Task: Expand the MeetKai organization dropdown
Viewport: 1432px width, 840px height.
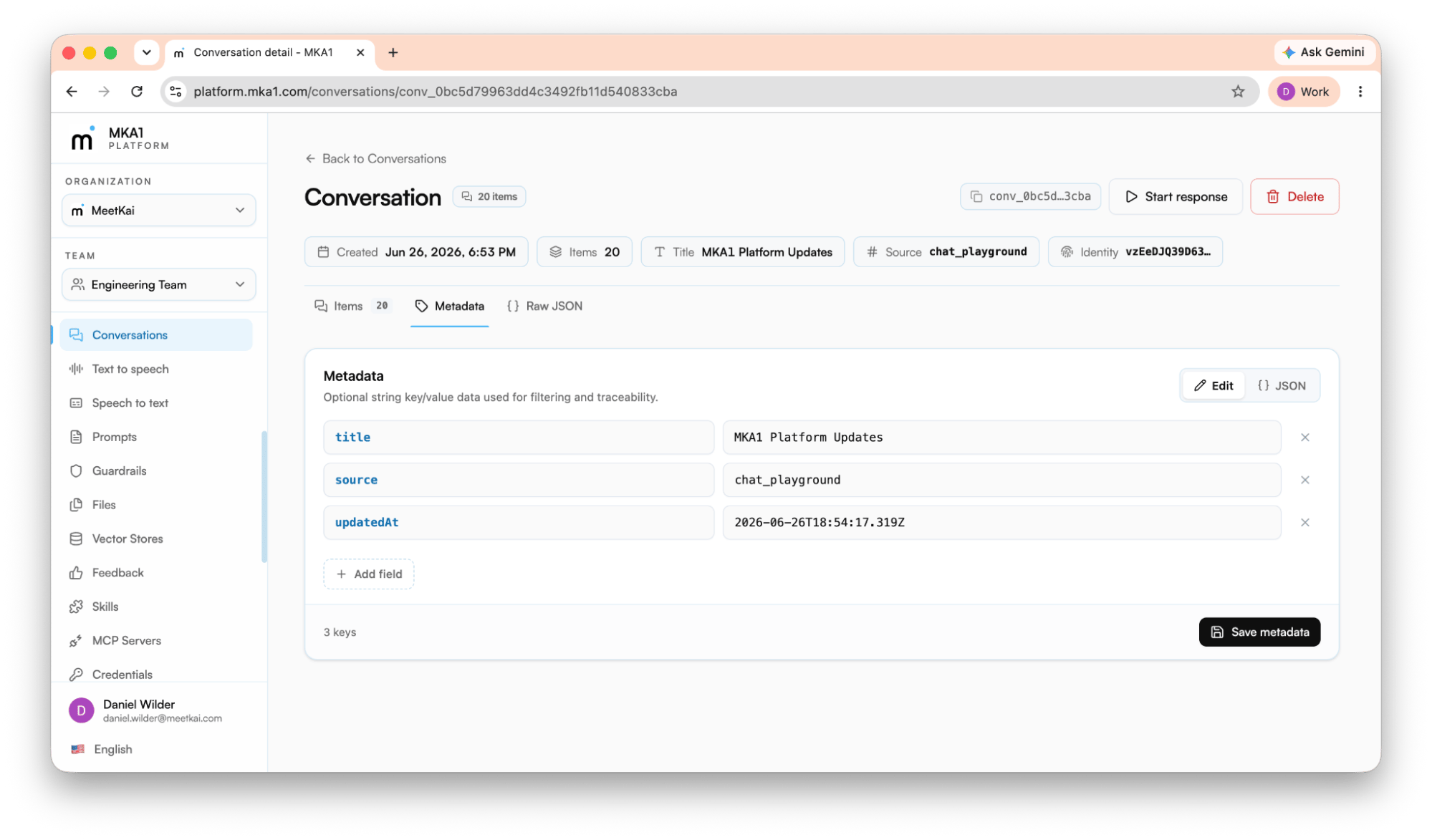Action: coord(159,211)
